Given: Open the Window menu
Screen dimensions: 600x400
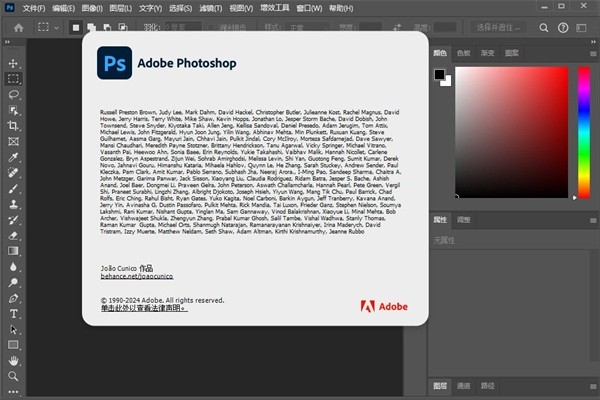Looking at the screenshot, I should tap(309, 8).
